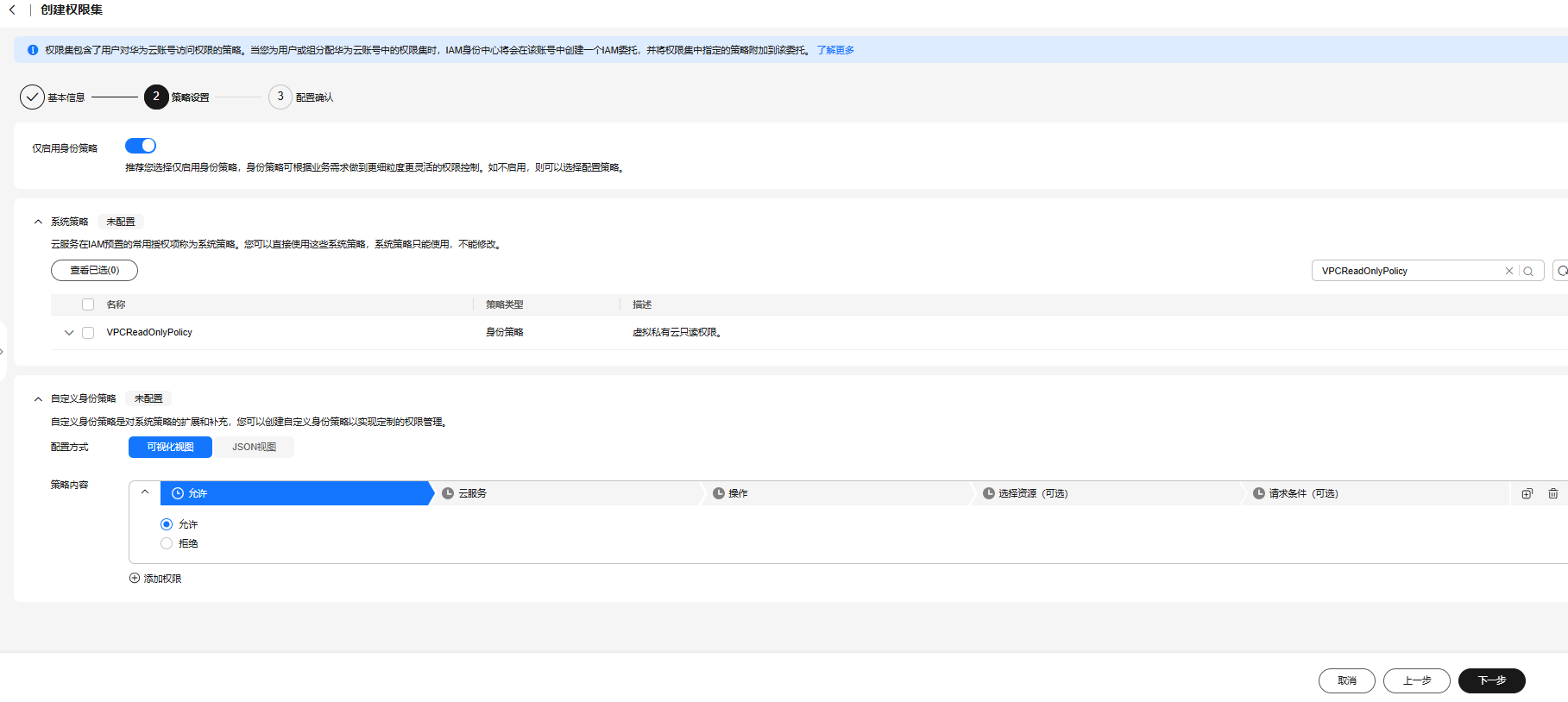Screen dimensions: 1568x702
Task: Click 添加权限 to add a statement
Action: 155,579
